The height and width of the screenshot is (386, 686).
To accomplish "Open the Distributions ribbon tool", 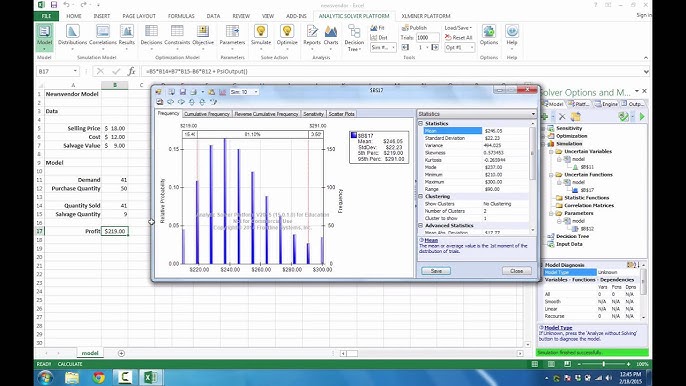I will [x=72, y=32].
